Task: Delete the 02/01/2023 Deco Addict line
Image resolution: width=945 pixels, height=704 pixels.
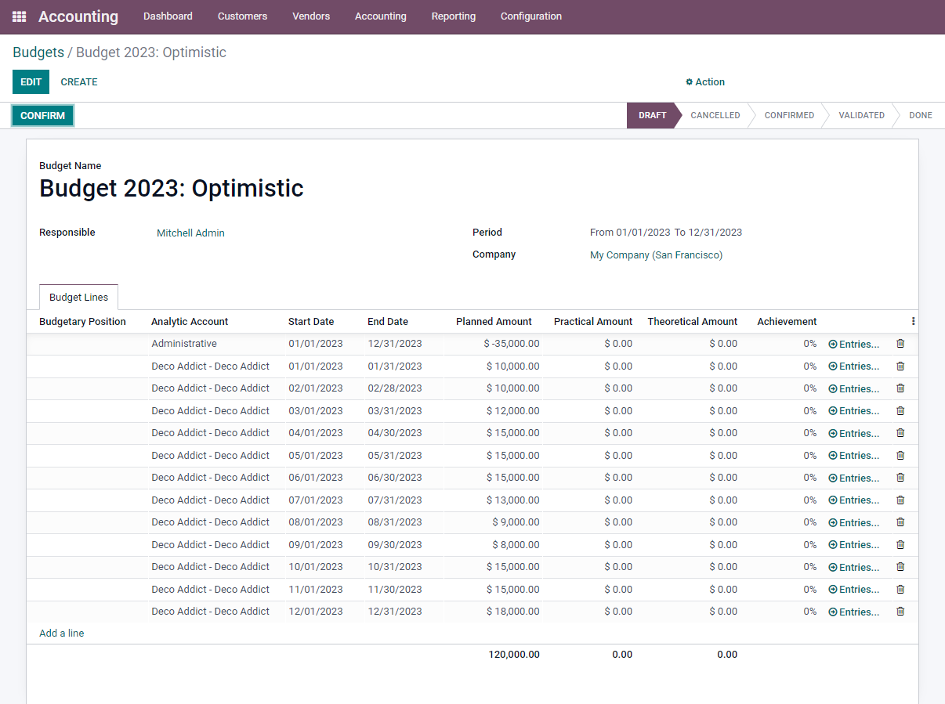Action: pyautogui.click(x=900, y=388)
